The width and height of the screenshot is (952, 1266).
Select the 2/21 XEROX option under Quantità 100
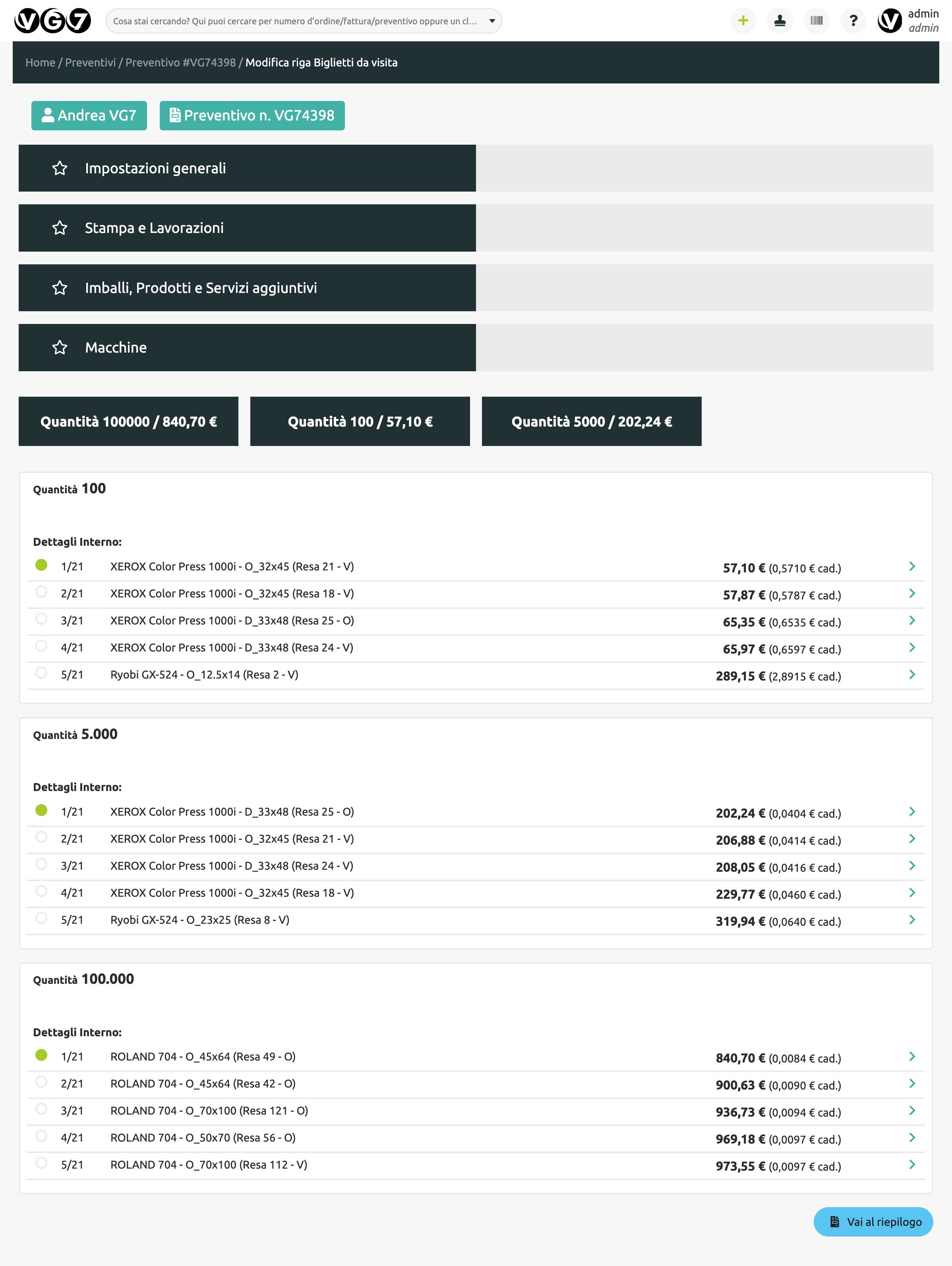41,592
